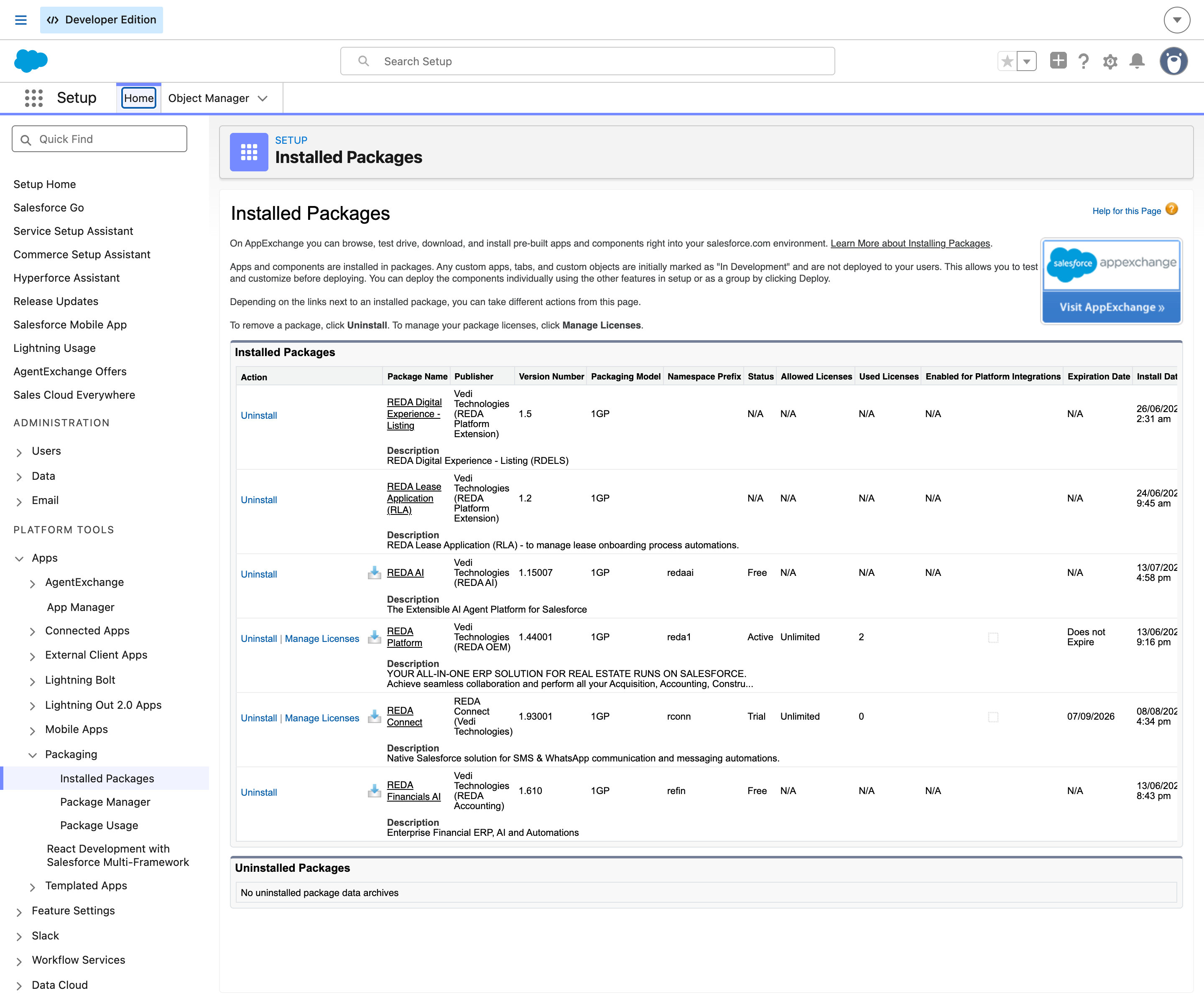
Task: Expand Connected Apps in sidebar
Action: 33,631
